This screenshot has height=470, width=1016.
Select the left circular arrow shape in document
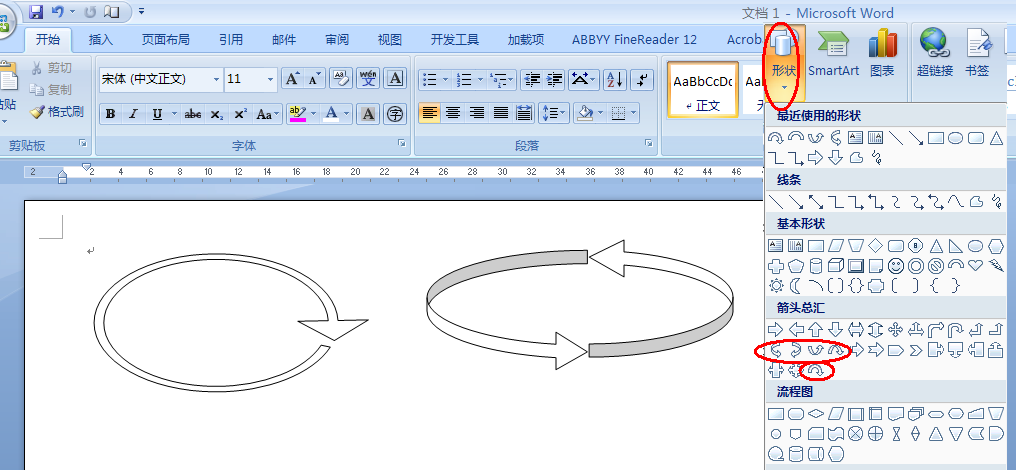231,322
